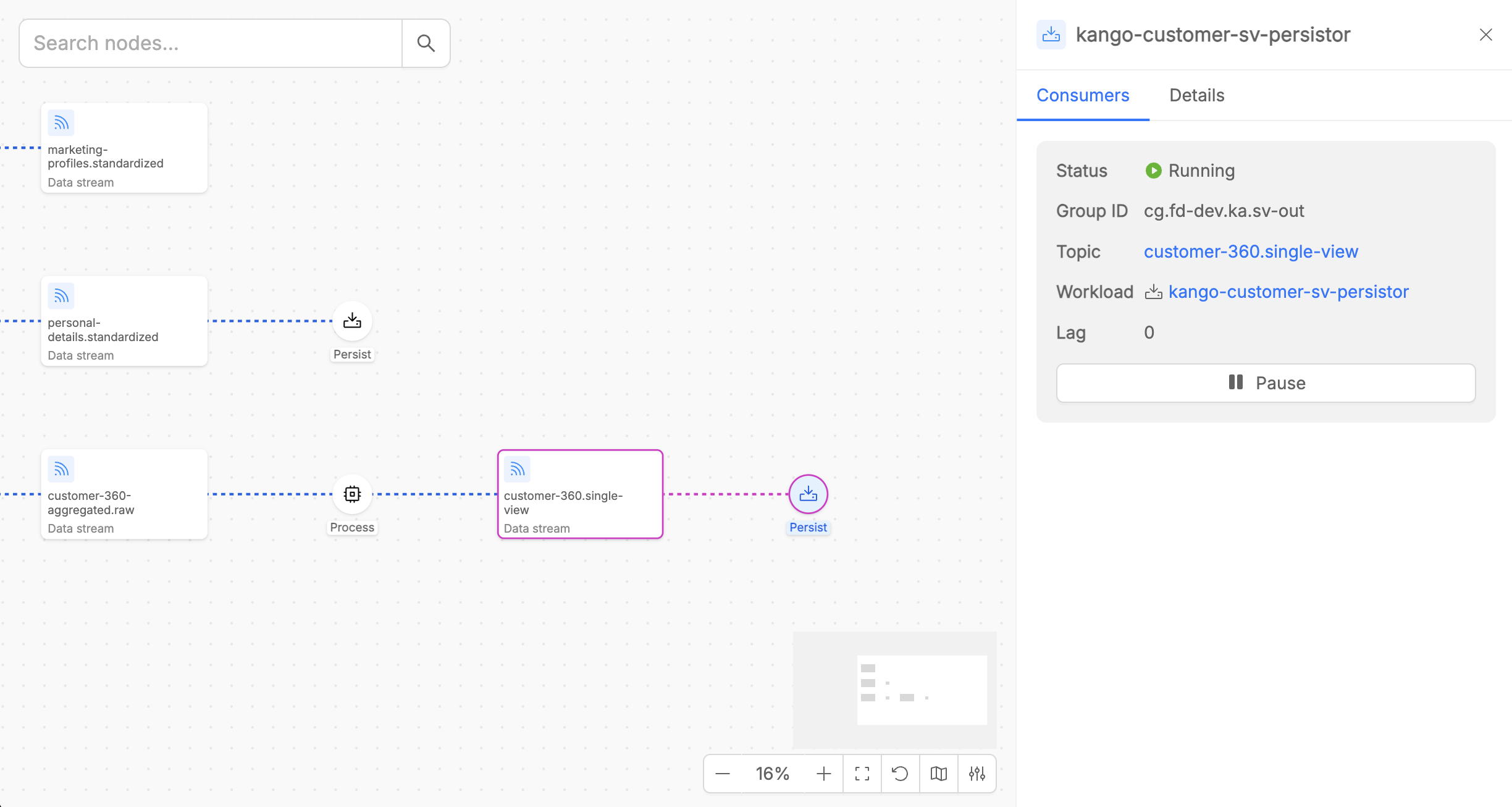1512x807 pixels.
Task: Click the minimap viewport thumbnail
Action: tap(922, 690)
